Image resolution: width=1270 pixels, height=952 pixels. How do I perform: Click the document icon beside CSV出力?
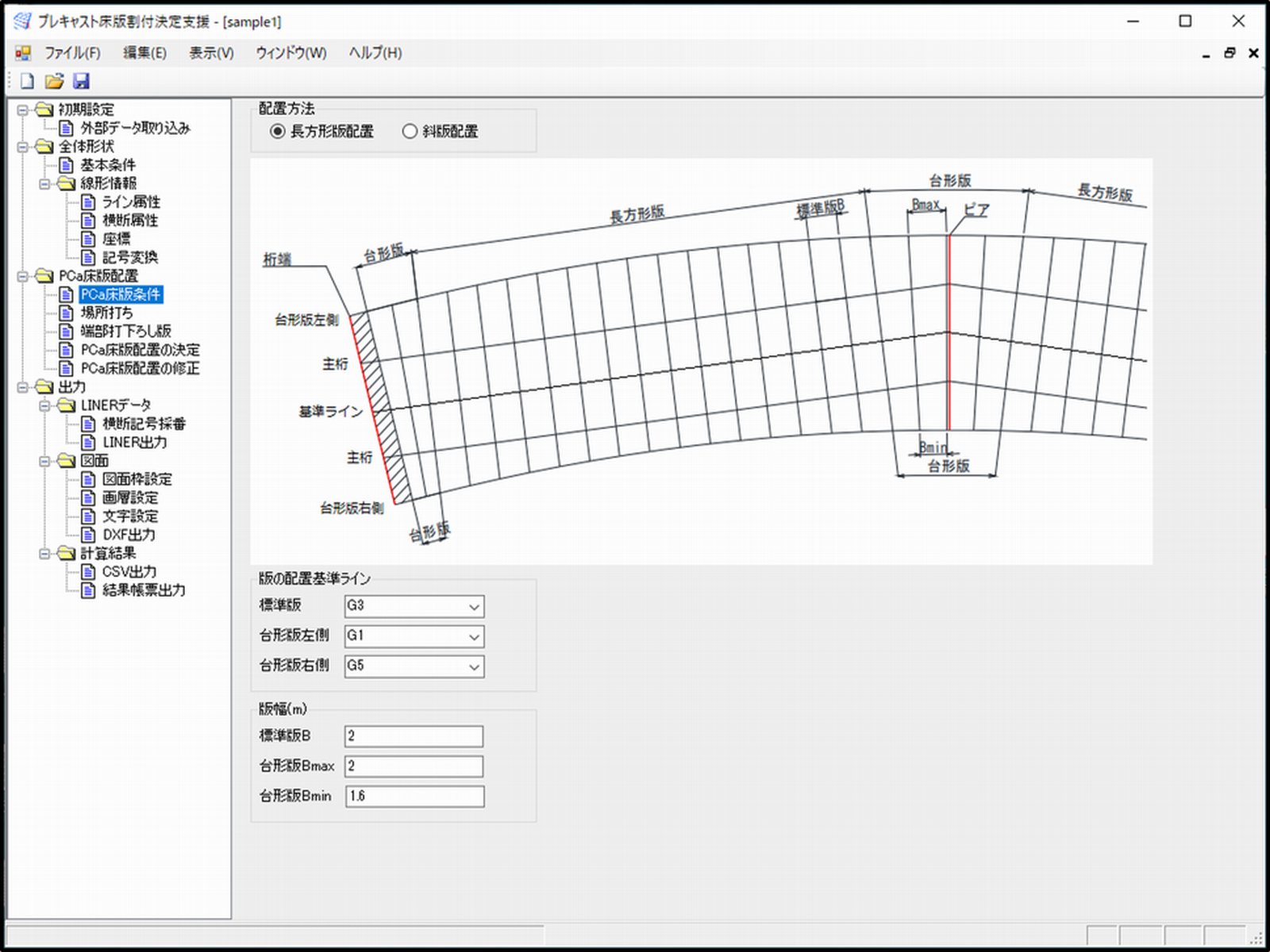(89, 572)
